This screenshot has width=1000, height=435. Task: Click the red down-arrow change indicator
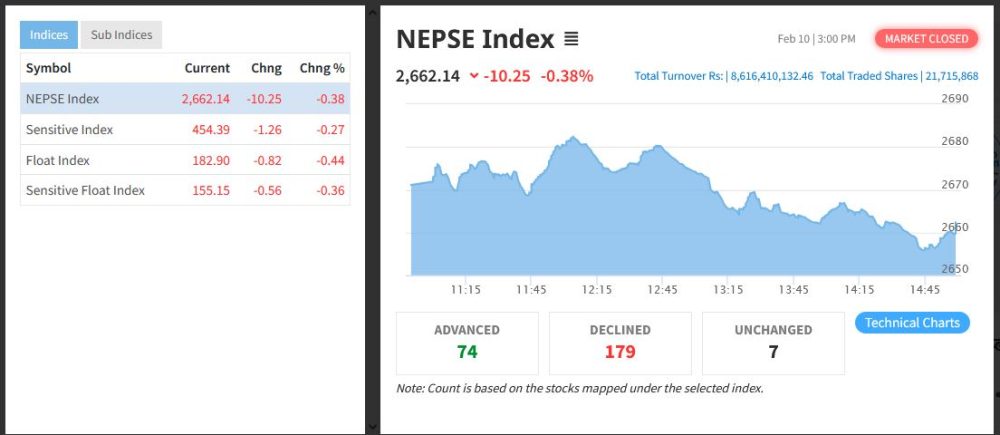tap(473, 76)
